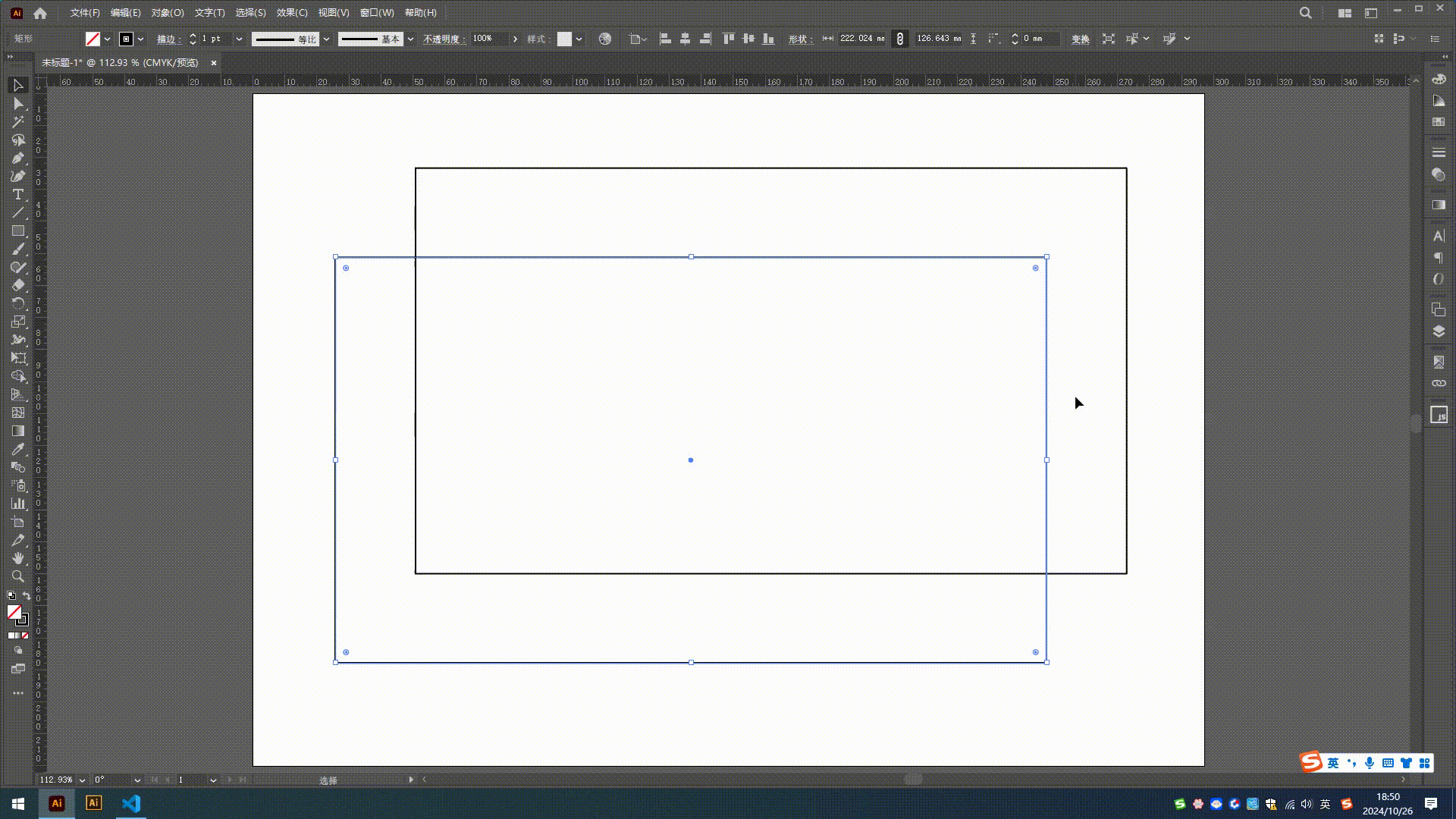The width and height of the screenshot is (1456, 819).
Task: Click the Edit Toolbar three dots
Action: point(18,693)
